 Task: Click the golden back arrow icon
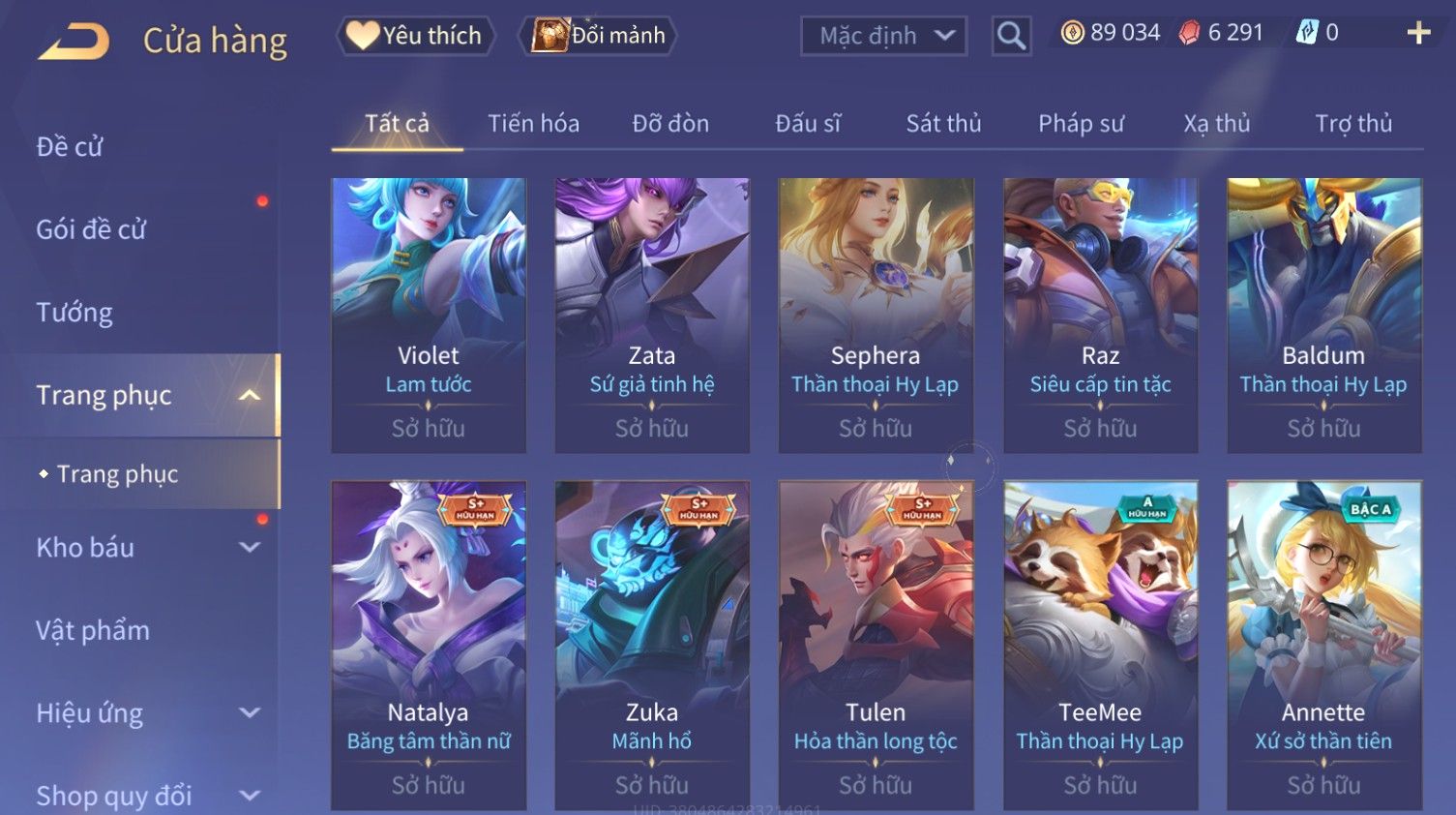click(74, 41)
